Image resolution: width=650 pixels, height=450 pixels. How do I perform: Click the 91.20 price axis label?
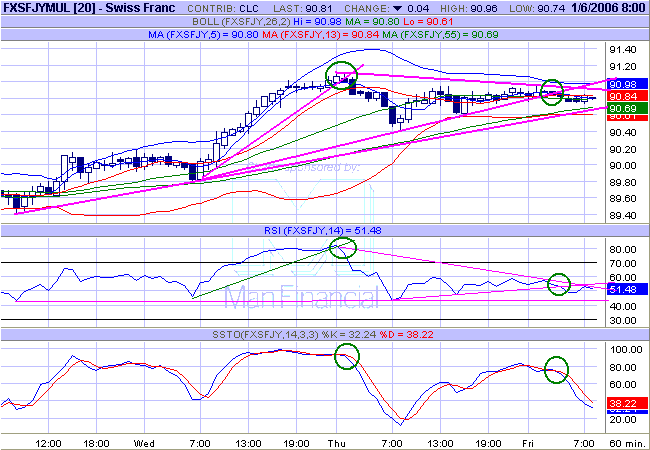(623, 66)
